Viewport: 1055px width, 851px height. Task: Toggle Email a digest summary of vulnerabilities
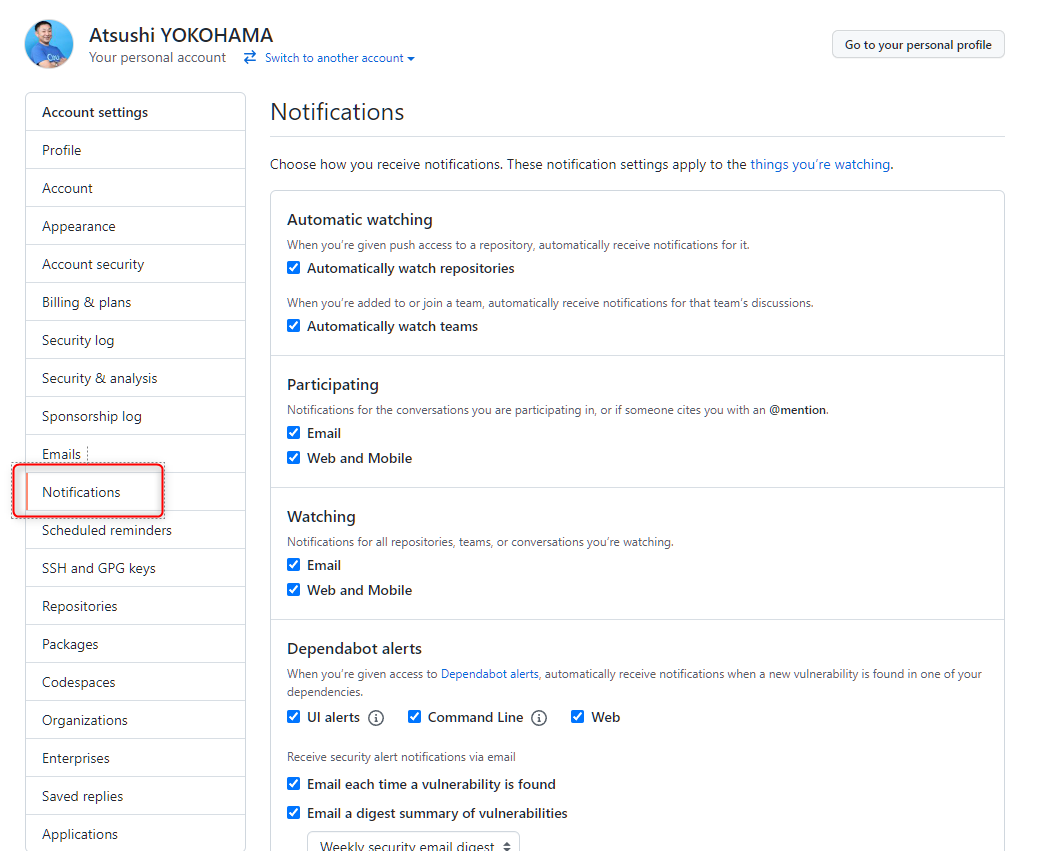click(293, 812)
